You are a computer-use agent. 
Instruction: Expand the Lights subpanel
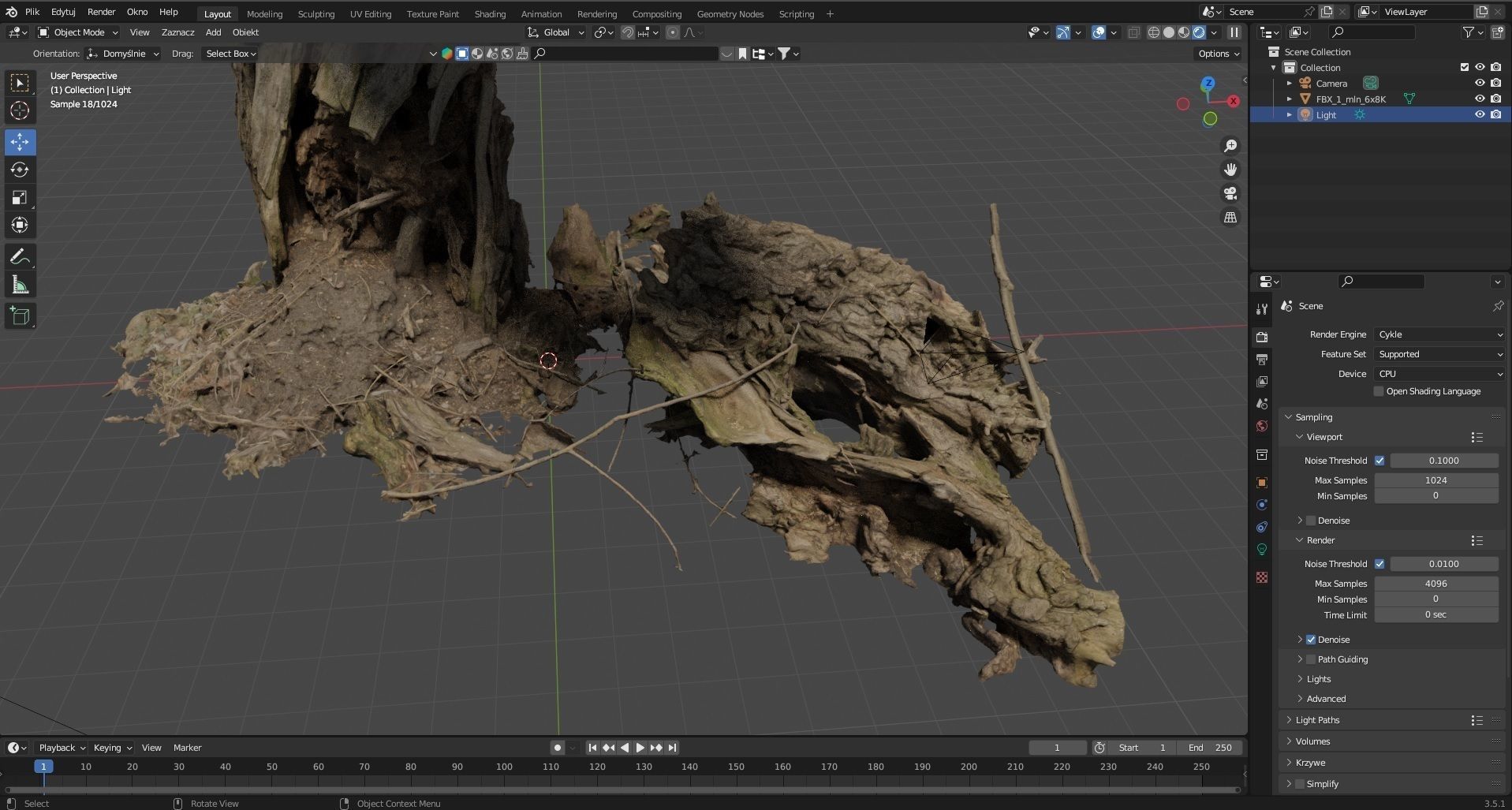click(x=1318, y=679)
